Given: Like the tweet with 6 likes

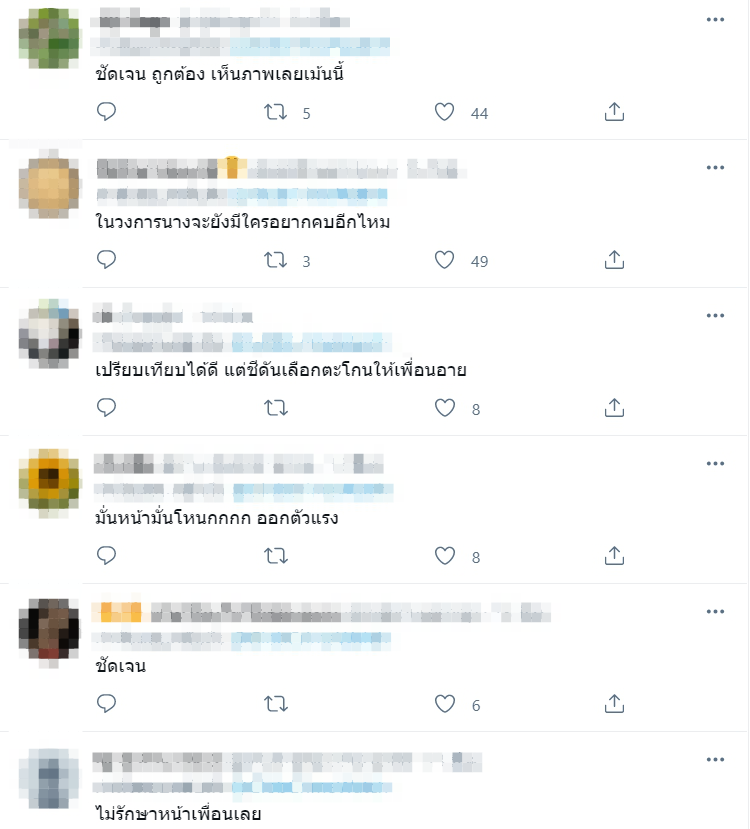Looking at the screenshot, I should coord(444,704).
